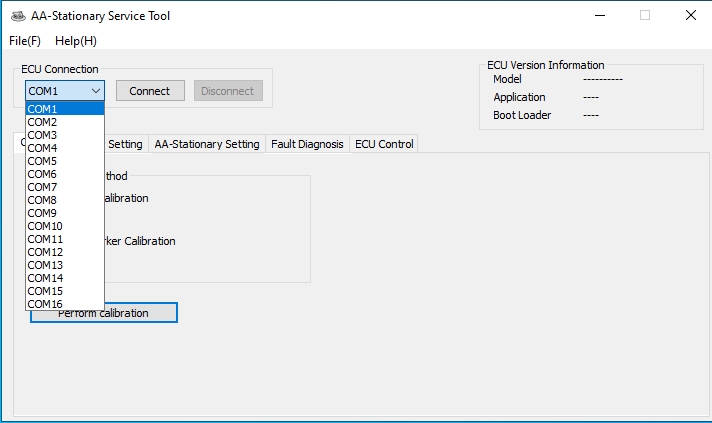
Task: Pick COM15 in the dropdown list
Action: point(65,291)
